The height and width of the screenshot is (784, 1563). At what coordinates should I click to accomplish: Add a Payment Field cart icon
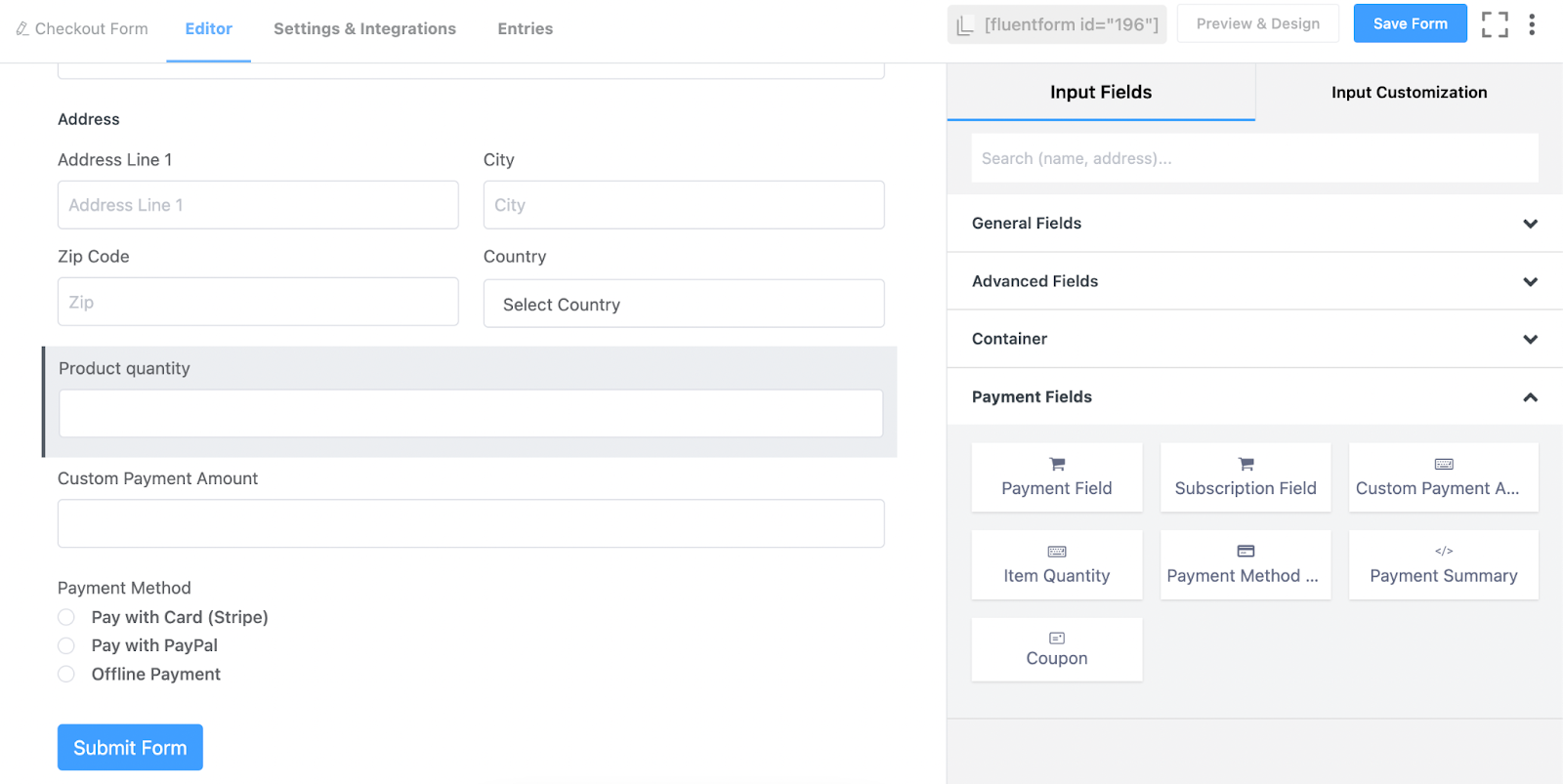click(x=1057, y=465)
